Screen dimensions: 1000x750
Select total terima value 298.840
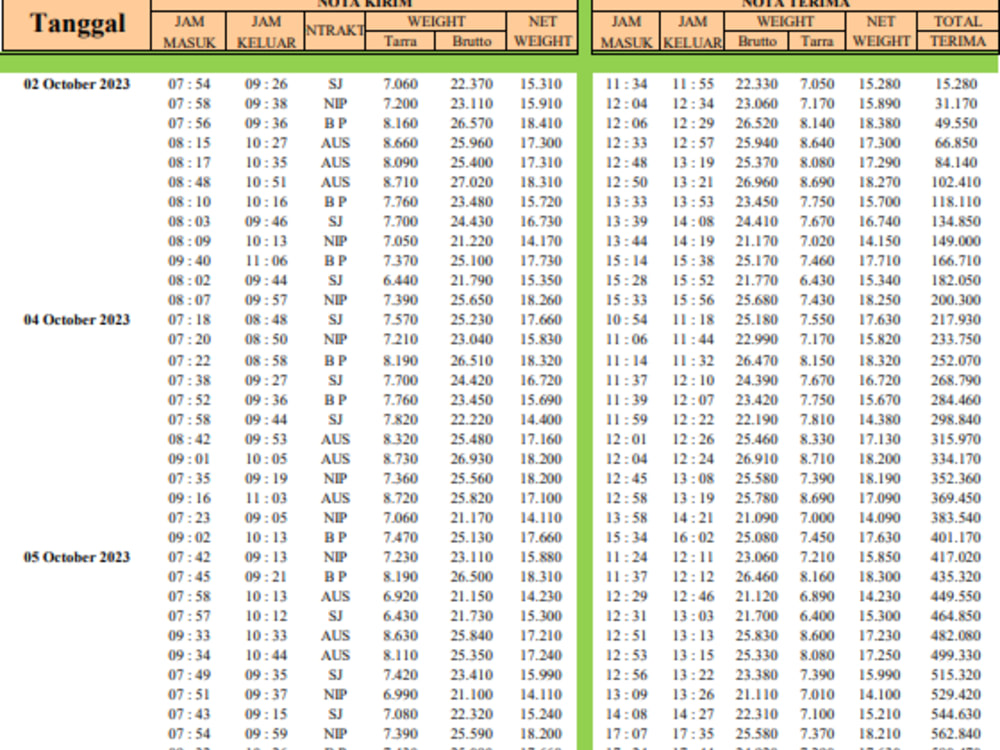coord(956,420)
